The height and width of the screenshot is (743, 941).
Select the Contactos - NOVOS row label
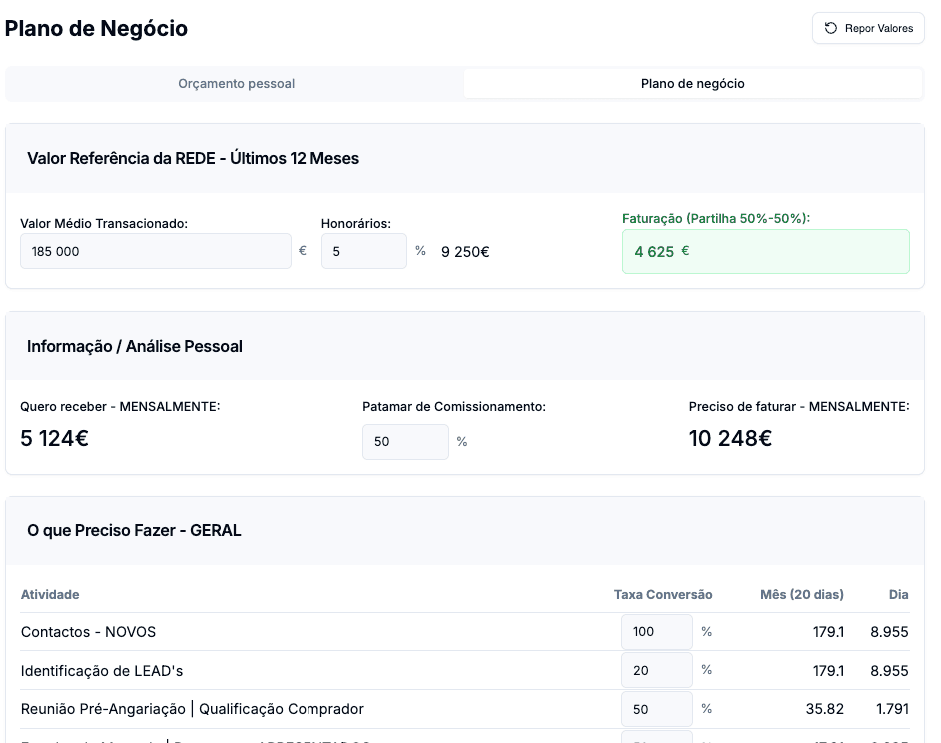[x=88, y=632]
